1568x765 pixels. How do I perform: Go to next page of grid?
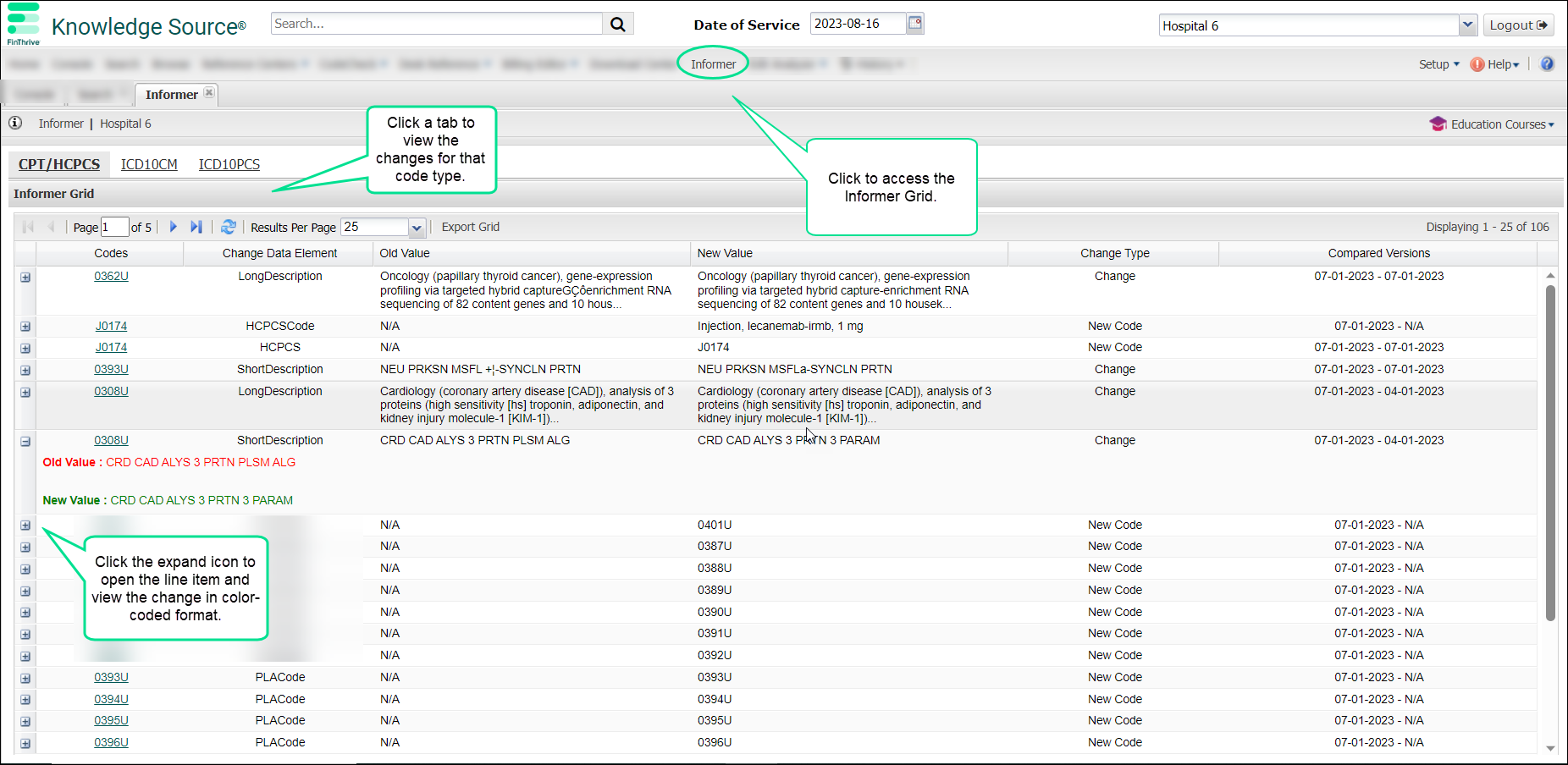point(174,227)
